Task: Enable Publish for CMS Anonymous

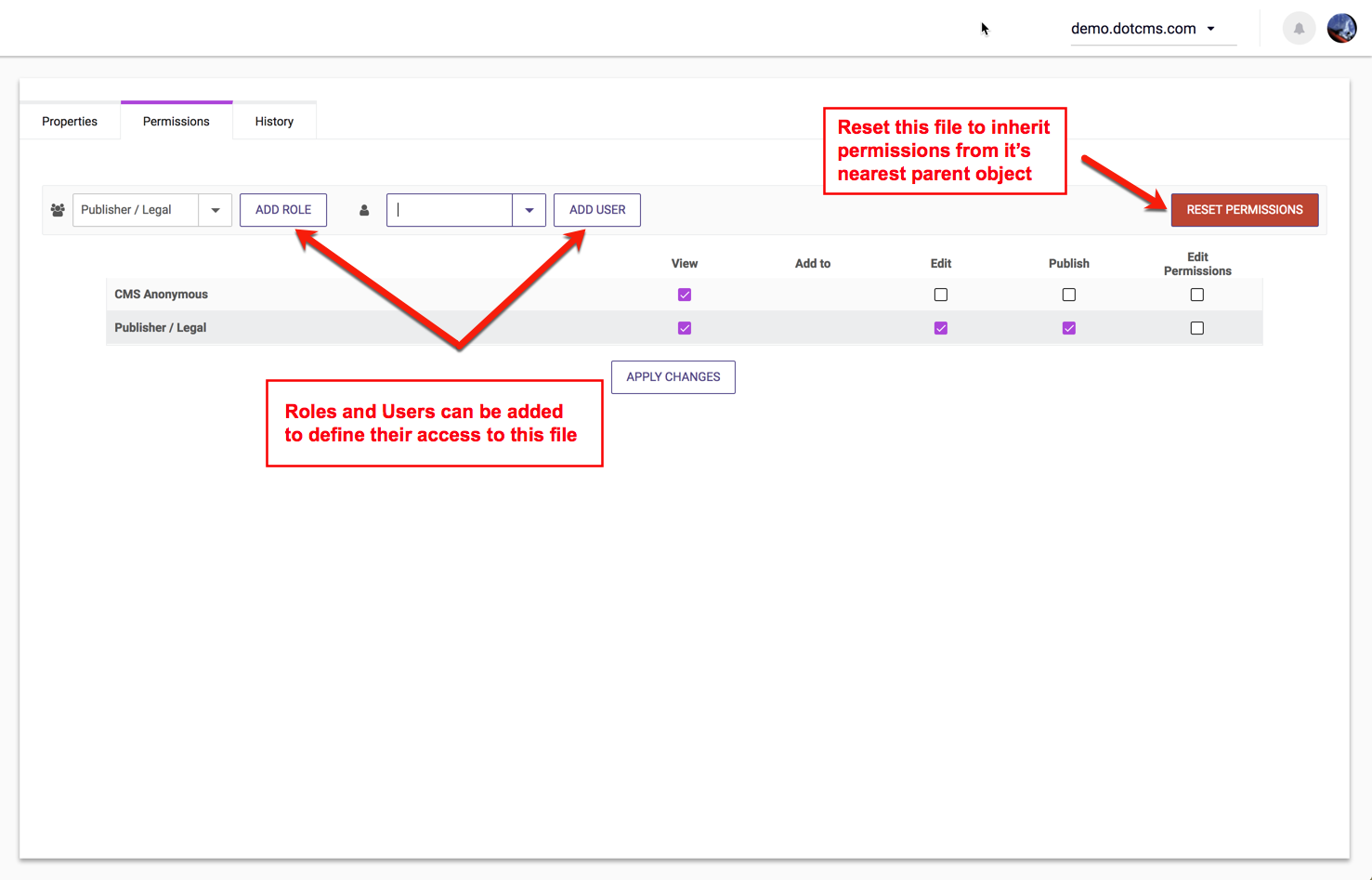Action: [x=1069, y=295]
